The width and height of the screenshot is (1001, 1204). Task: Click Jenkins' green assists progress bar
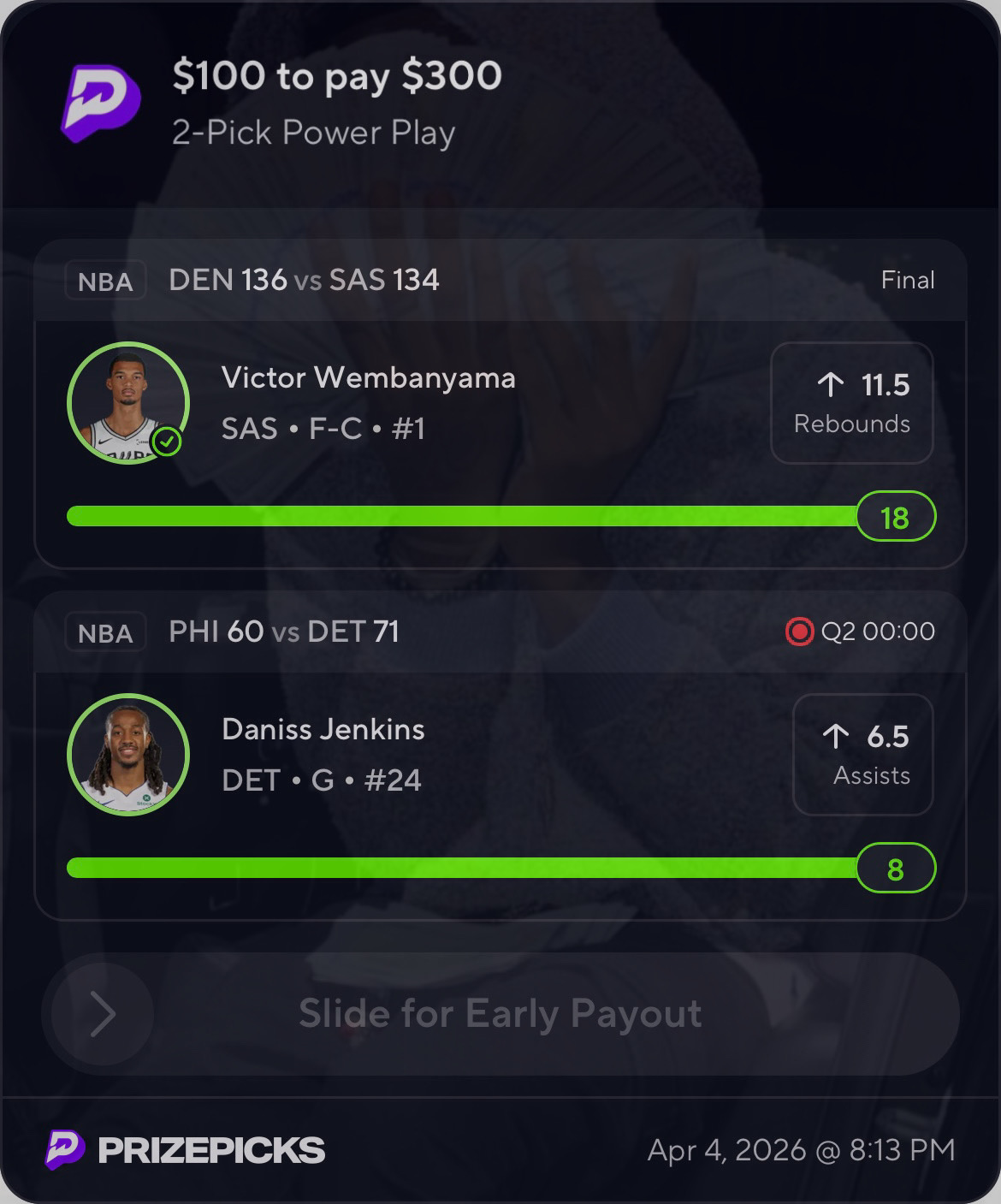click(x=462, y=868)
